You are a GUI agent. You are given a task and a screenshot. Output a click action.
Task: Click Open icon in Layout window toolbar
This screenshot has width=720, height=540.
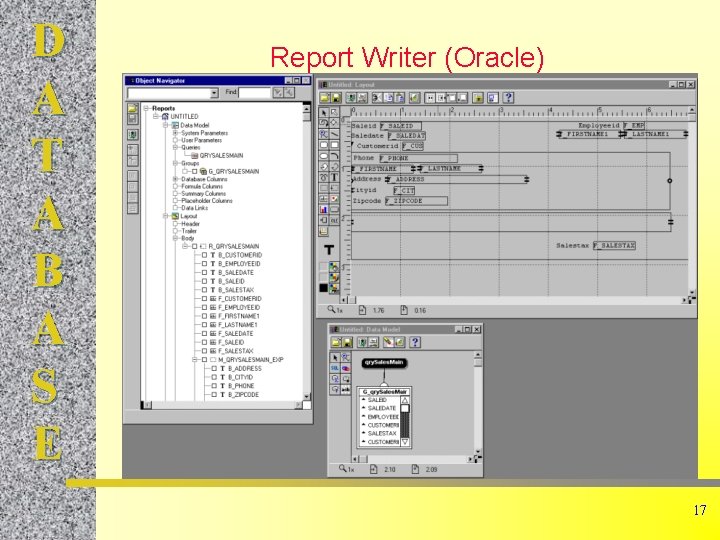pos(325,98)
